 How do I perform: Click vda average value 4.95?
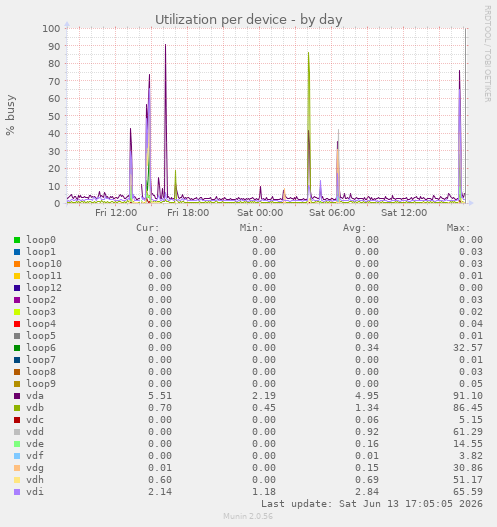coord(367,396)
